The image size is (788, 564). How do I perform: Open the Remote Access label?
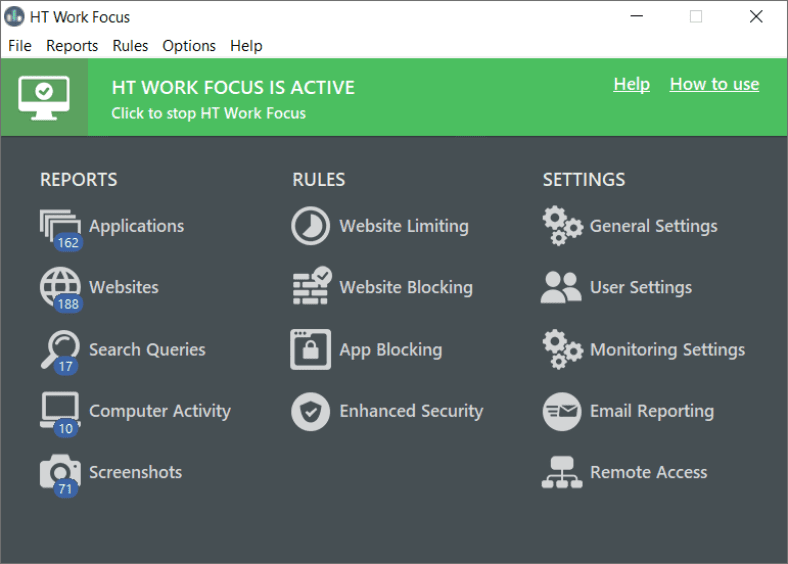point(648,472)
